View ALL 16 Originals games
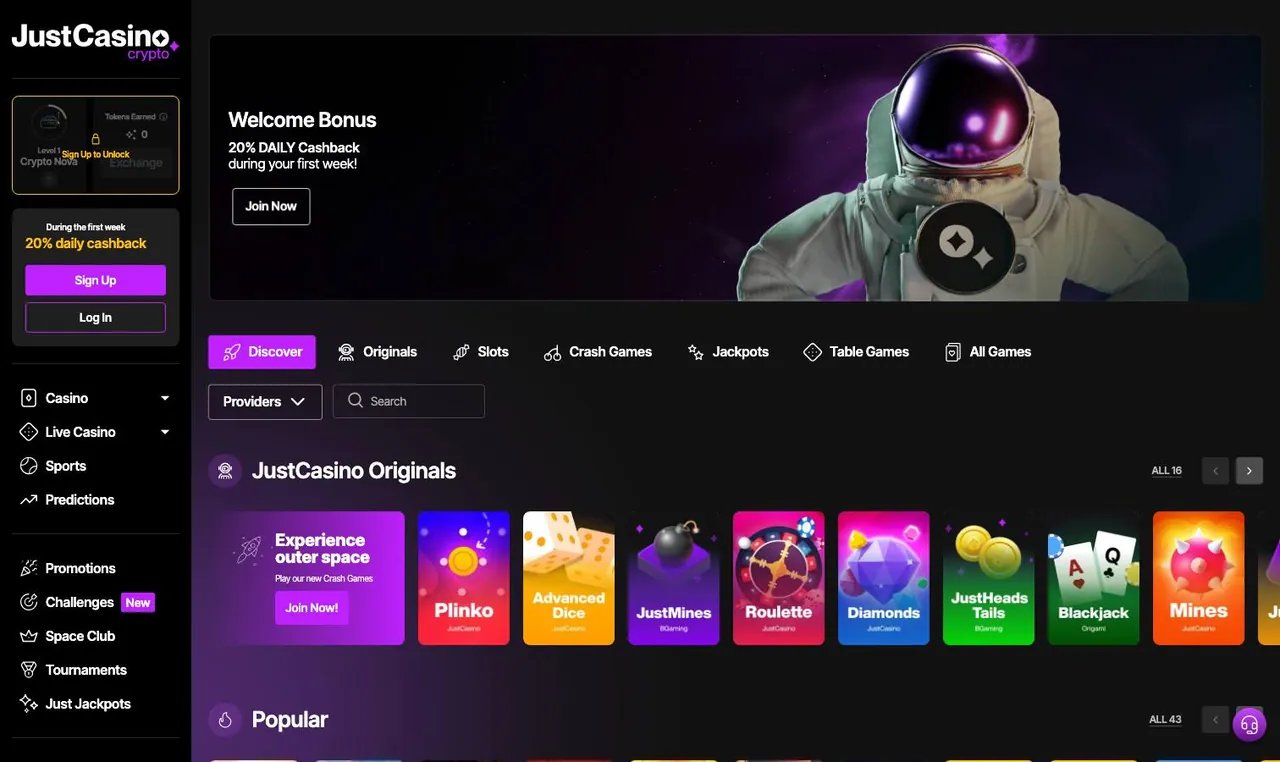Screen dimensions: 1280x762 click(1167, 471)
